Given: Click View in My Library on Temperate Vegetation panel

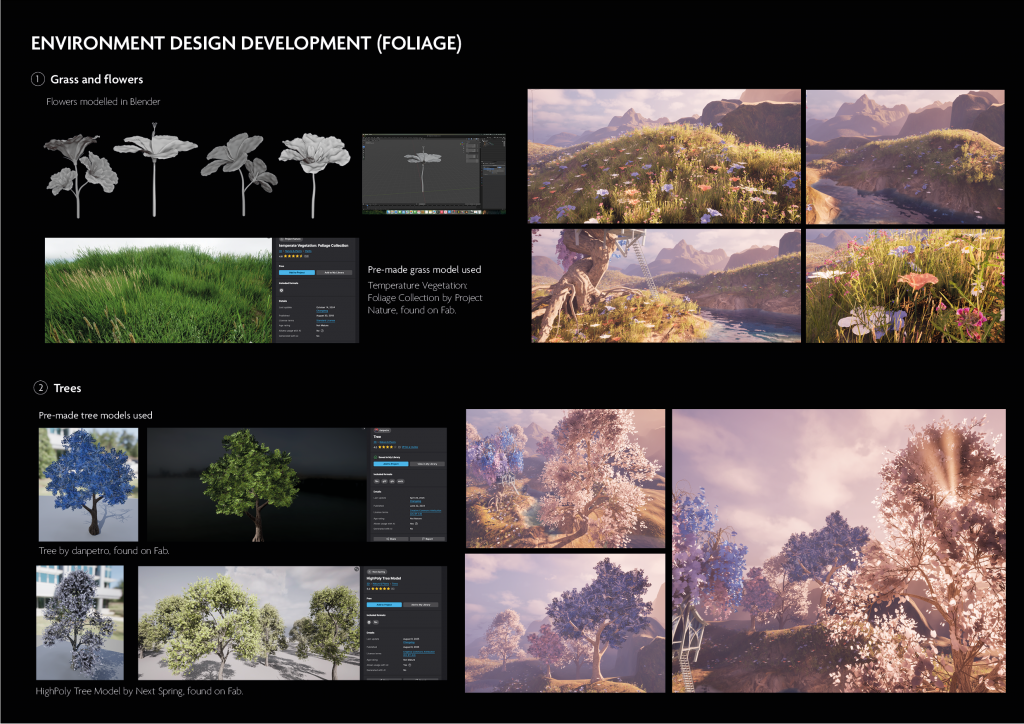Looking at the screenshot, I should (x=333, y=271).
